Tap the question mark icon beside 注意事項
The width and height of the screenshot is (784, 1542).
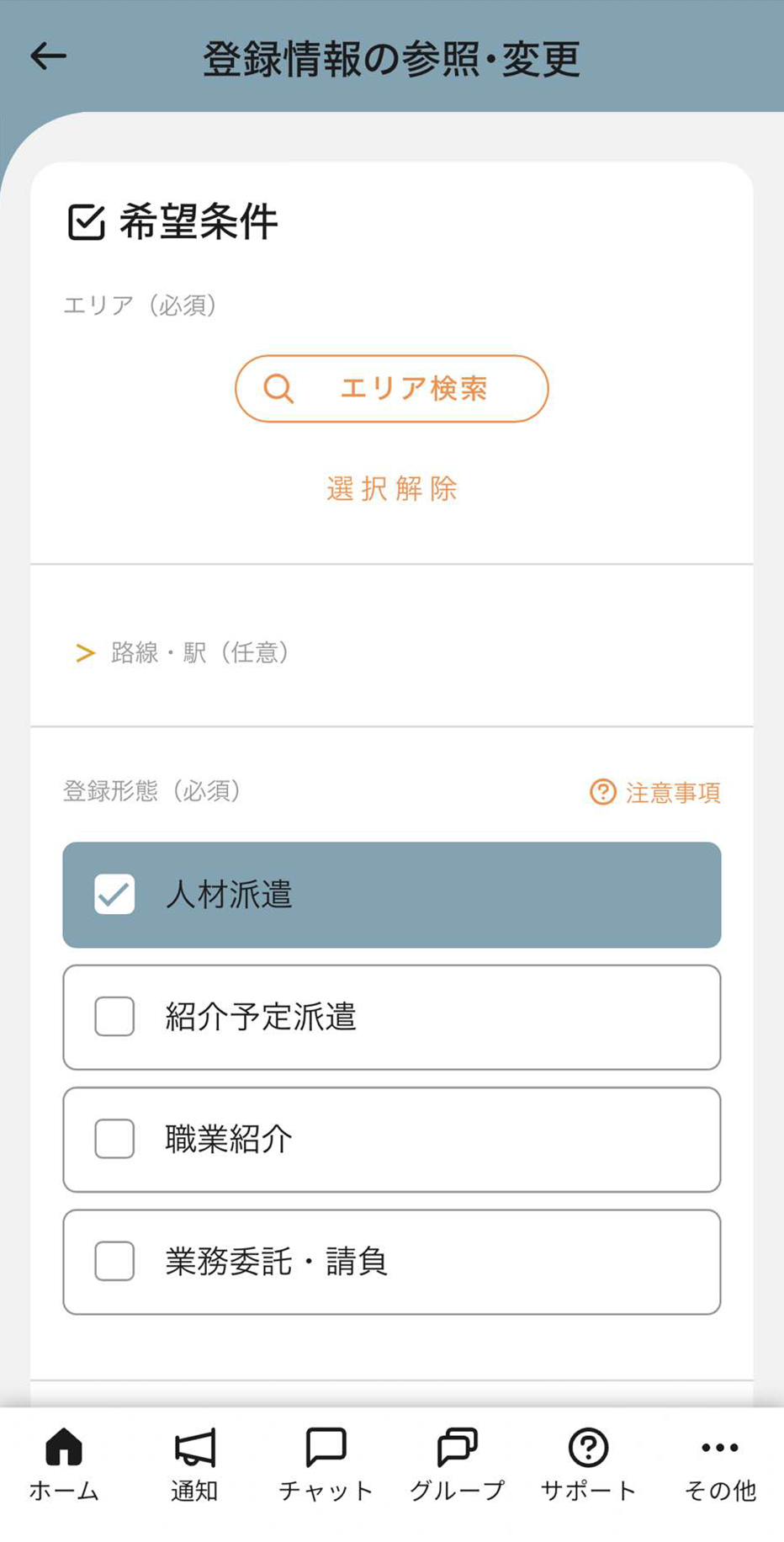pyautogui.click(x=602, y=792)
